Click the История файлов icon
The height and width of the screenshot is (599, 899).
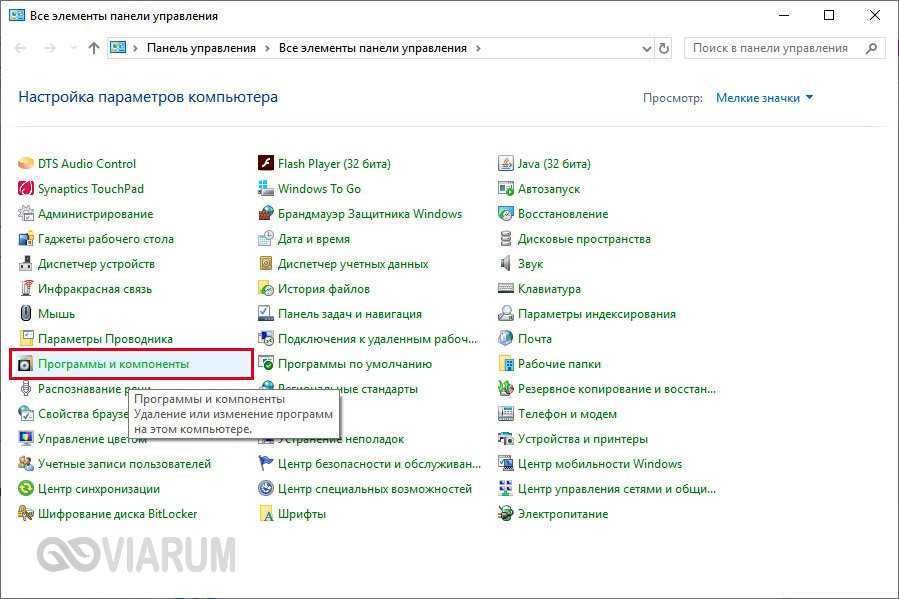click(266, 289)
